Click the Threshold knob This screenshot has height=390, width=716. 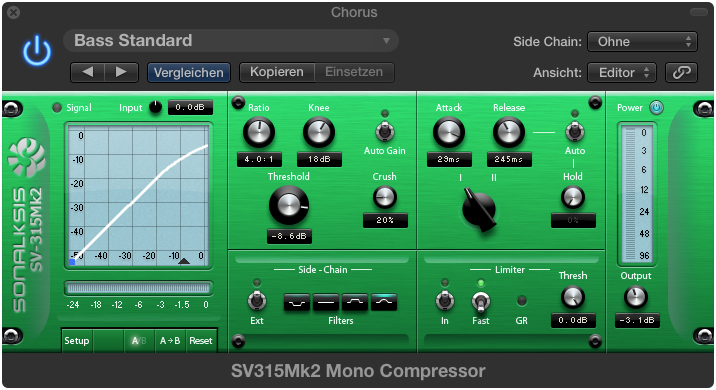pyautogui.click(x=289, y=206)
